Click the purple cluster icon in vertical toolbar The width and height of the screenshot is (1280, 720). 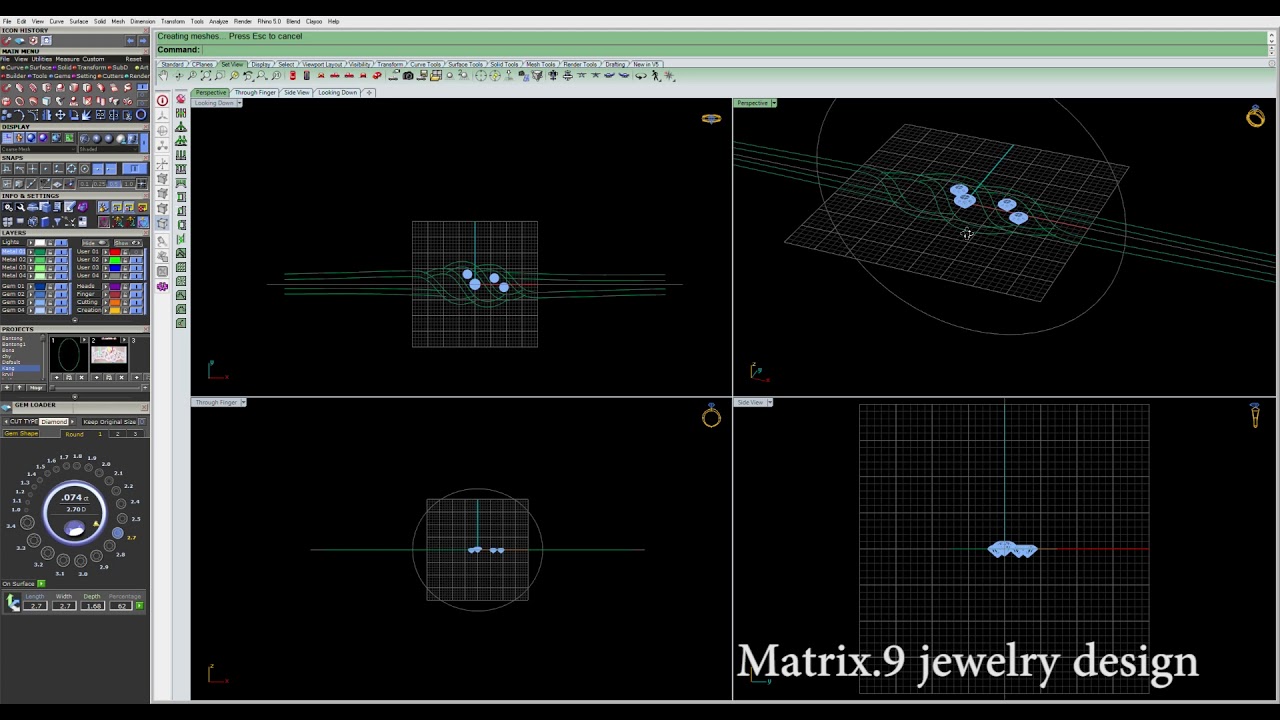(163, 286)
